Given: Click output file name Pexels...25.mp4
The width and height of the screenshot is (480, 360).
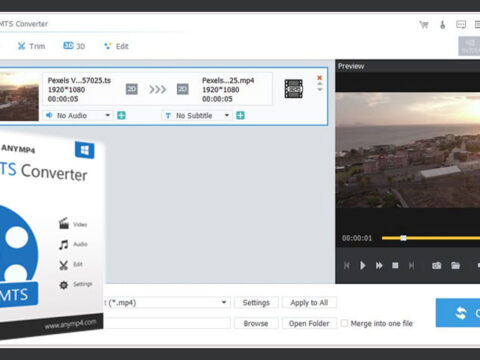Looking at the screenshot, I should [228, 80].
